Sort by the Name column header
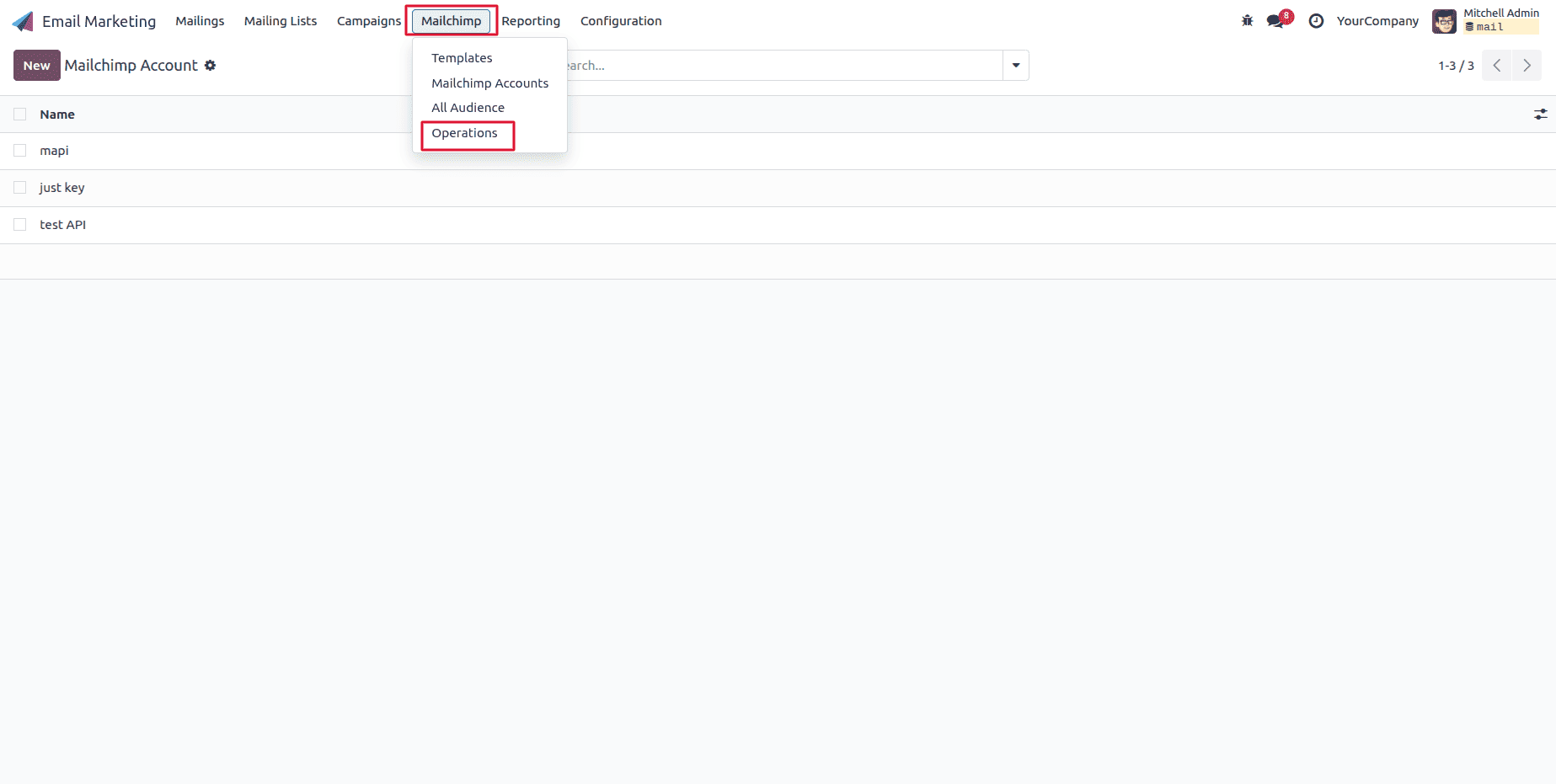This screenshot has height=784, width=1556. pos(57,115)
